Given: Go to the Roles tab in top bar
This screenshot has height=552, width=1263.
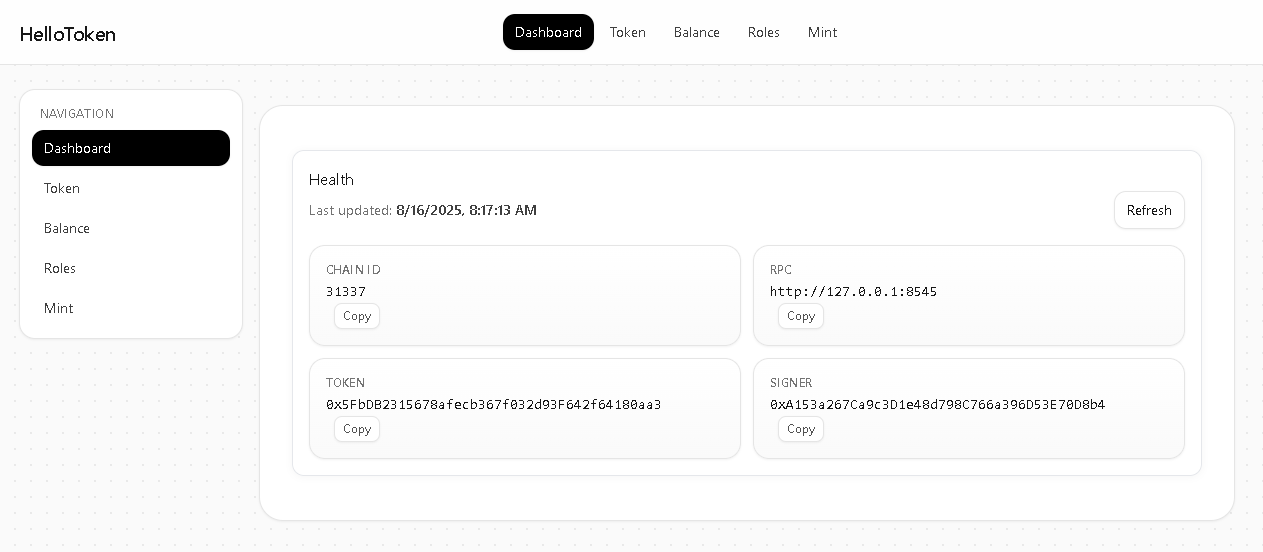Looking at the screenshot, I should (x=764, y=32).
